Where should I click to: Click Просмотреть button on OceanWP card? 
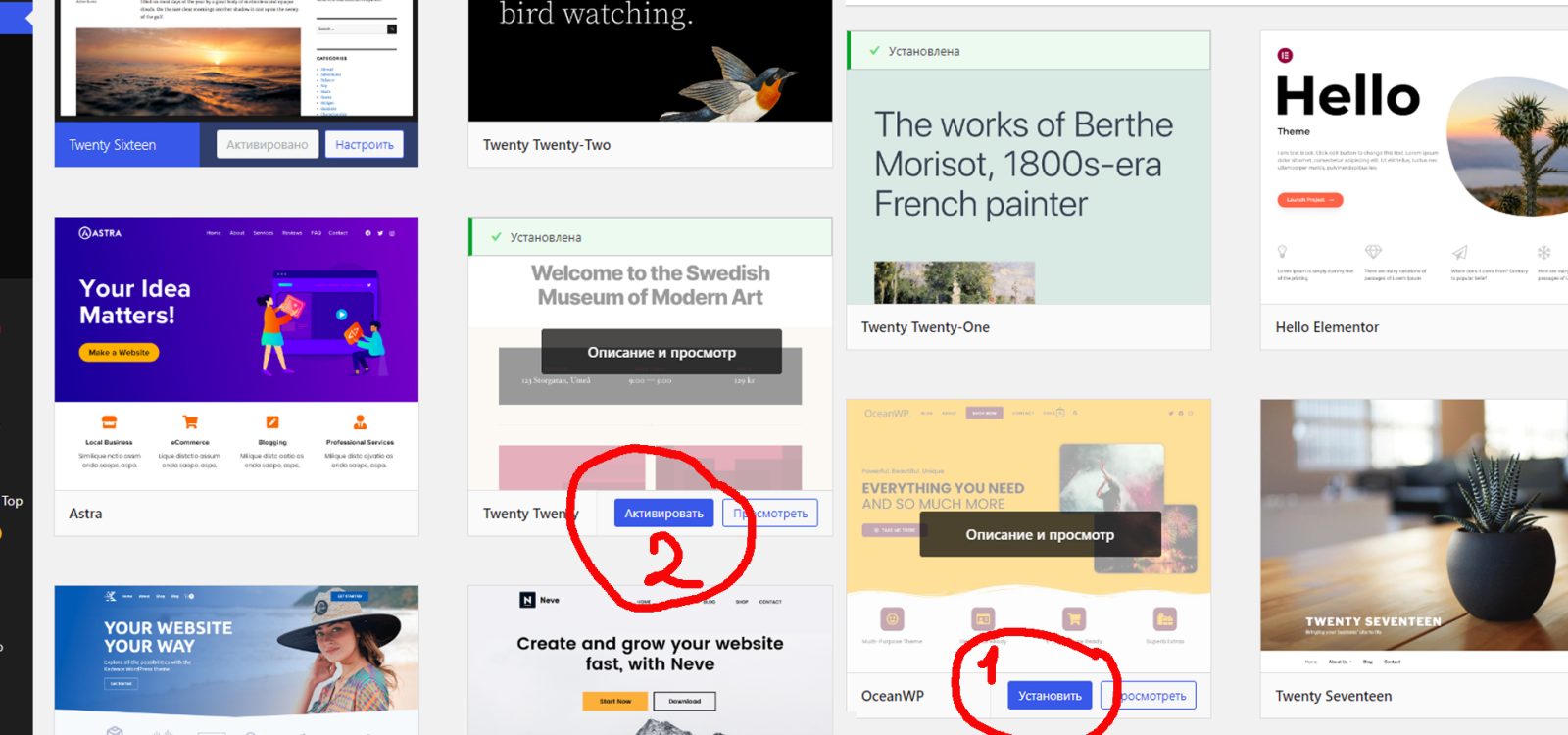1149,696
